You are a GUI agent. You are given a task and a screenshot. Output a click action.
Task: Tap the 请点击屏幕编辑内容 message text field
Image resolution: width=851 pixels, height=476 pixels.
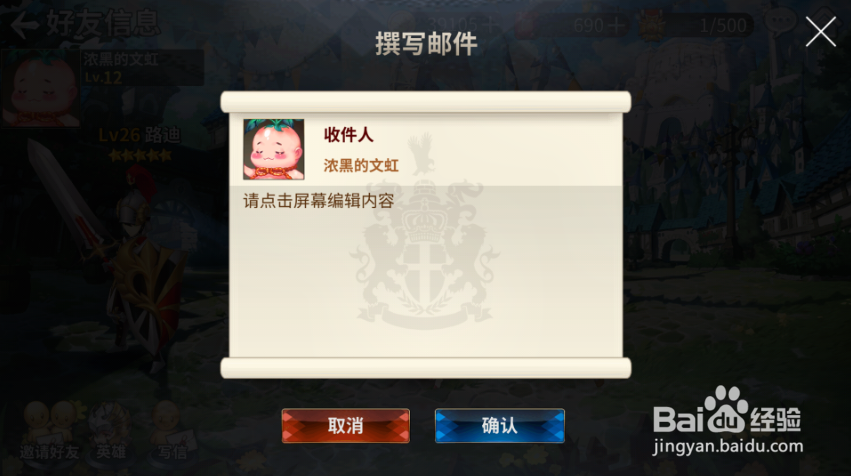coord(426,271)
